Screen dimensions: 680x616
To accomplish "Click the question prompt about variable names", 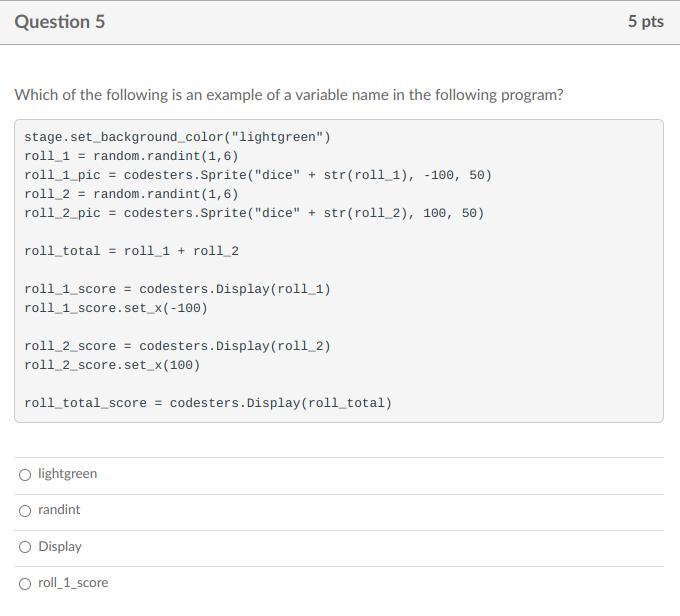I will pyautogui.click(x=288, y=95).
